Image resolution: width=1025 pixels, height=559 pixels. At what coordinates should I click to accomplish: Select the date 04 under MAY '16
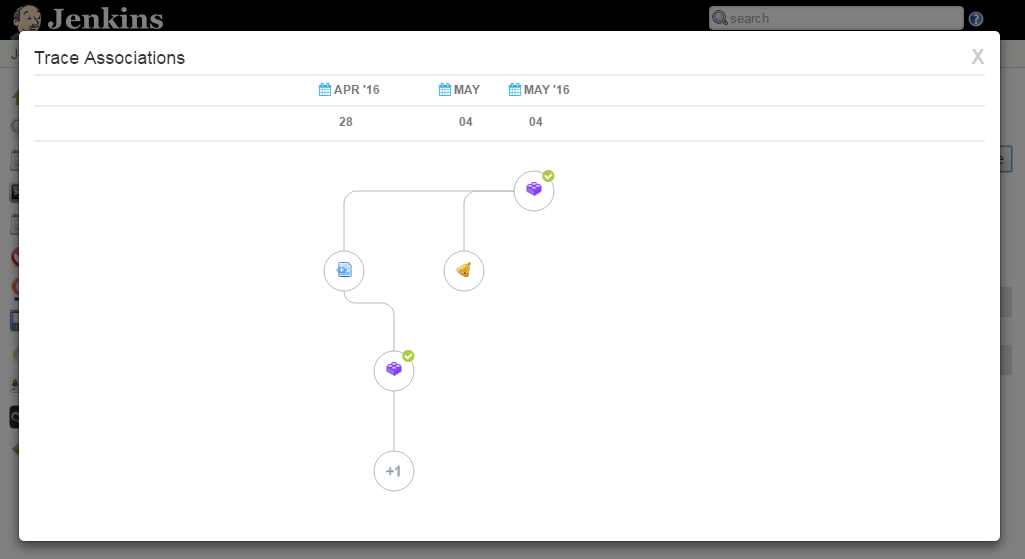[535, 122]
